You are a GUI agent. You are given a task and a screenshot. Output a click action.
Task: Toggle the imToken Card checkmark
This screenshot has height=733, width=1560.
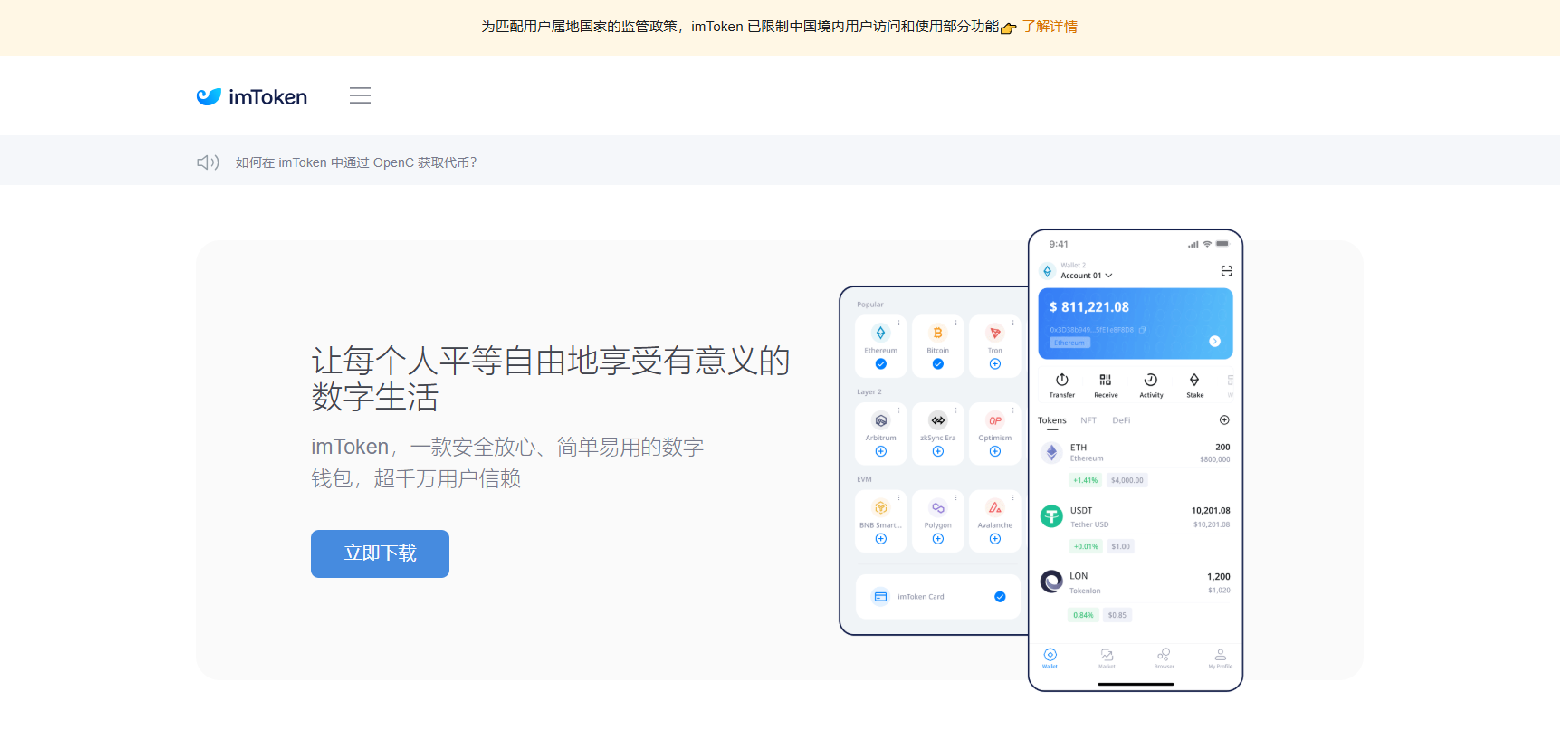click(1000, 596)
